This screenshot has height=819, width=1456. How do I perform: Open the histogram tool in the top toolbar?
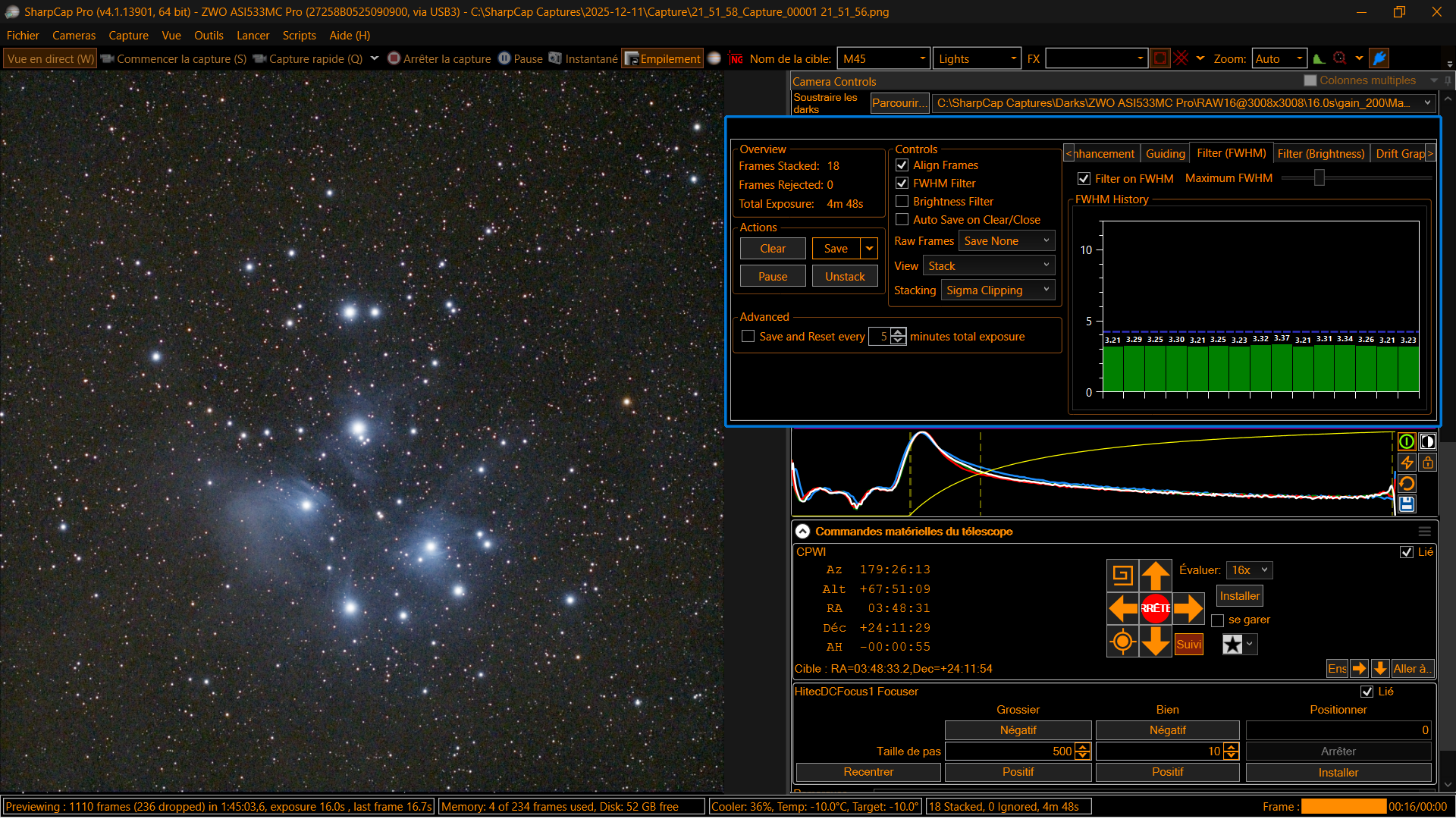[x=1319, y=58]
